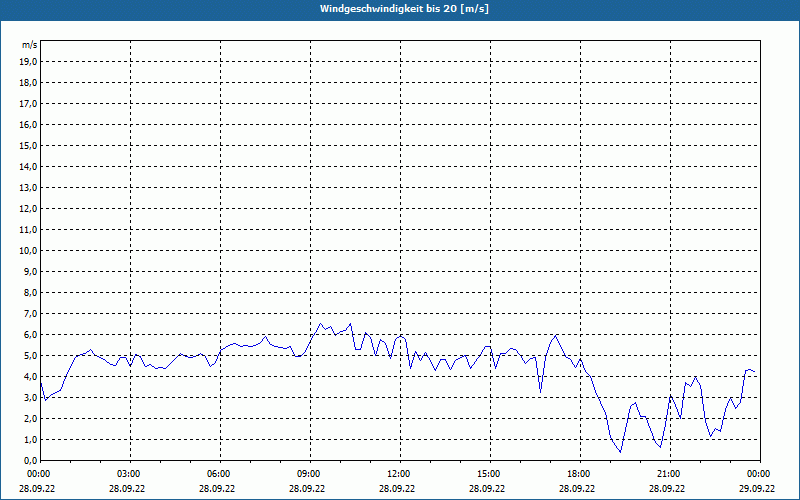Click the 'm/s' unit label
Screen dimensions: 800x500
pyautogui.click(x=30, y=45)
